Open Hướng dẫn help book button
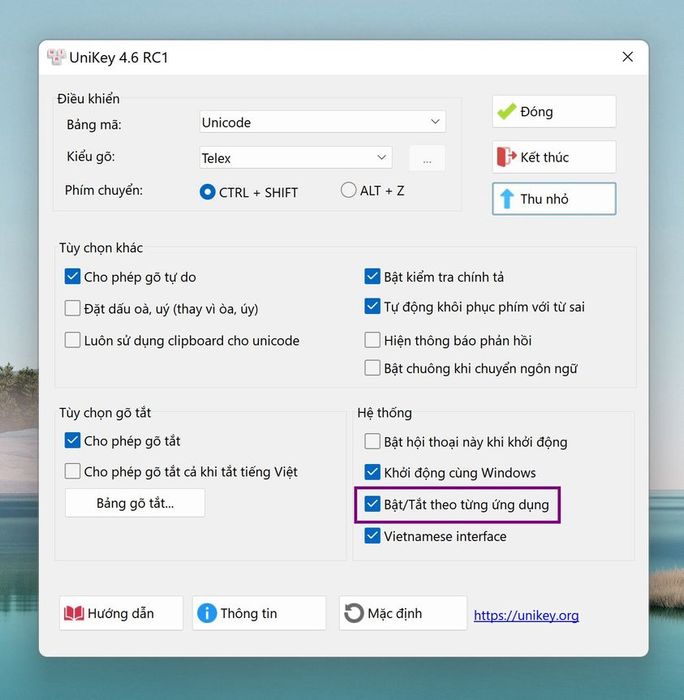 click(121, 613)
